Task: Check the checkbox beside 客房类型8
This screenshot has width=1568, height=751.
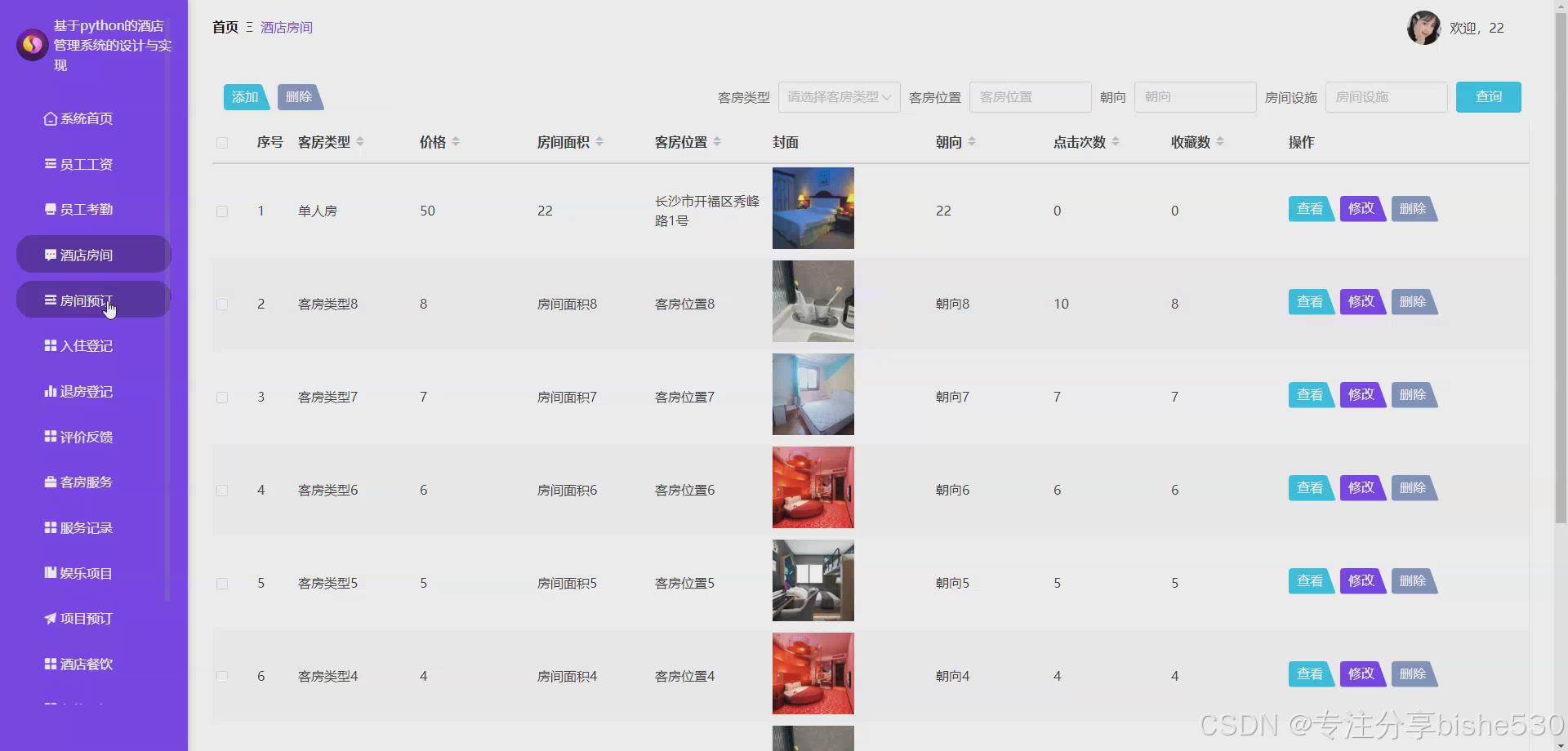Action: pyautogui.click(x=222, y=304)
